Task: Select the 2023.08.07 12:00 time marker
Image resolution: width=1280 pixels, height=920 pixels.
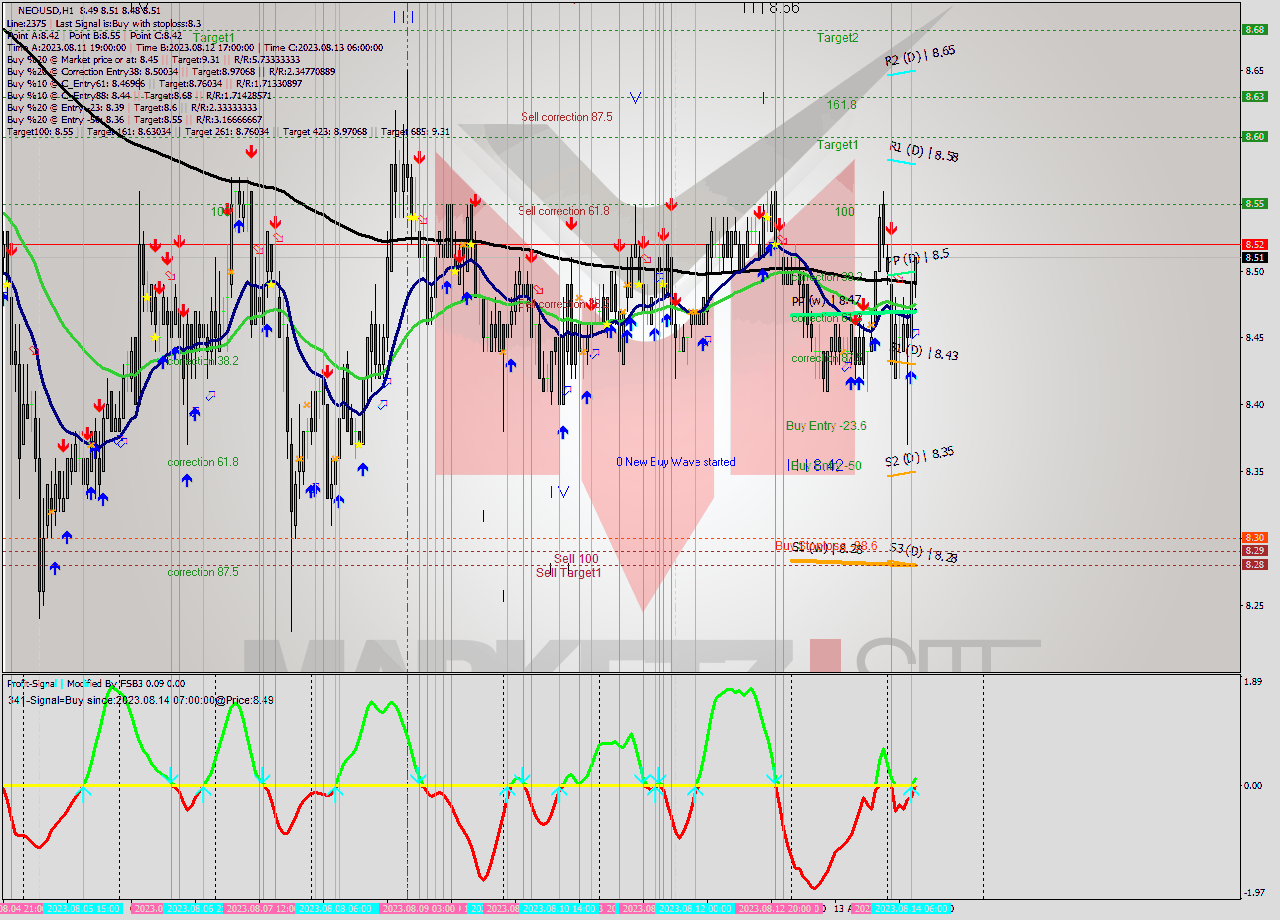Action: pyautogui.click(x=260, y=909)
